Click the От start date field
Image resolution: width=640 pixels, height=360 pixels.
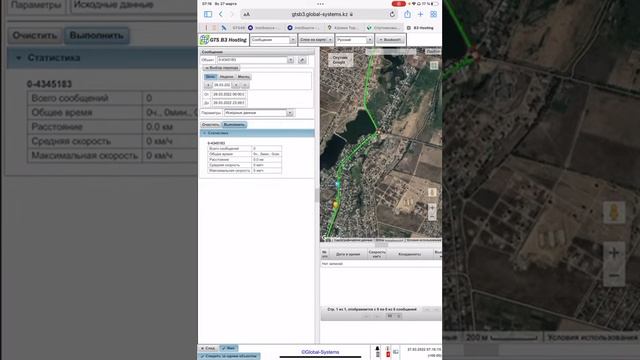pyautogui.click(x=229, y=94)
